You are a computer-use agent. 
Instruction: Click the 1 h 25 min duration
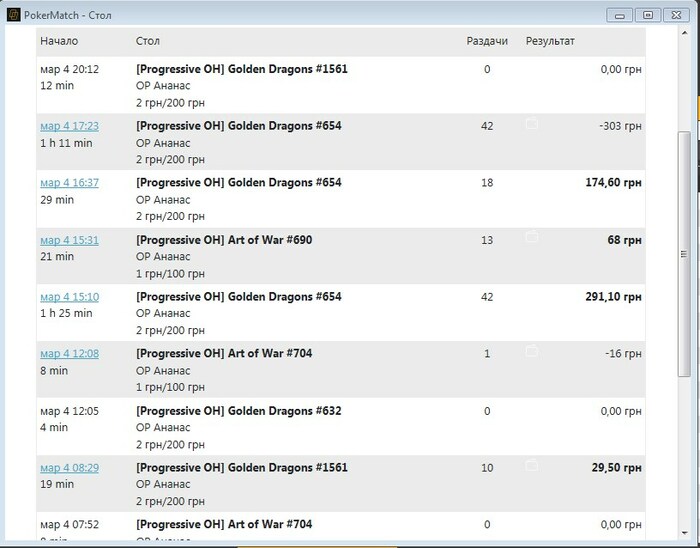point(67,313)
